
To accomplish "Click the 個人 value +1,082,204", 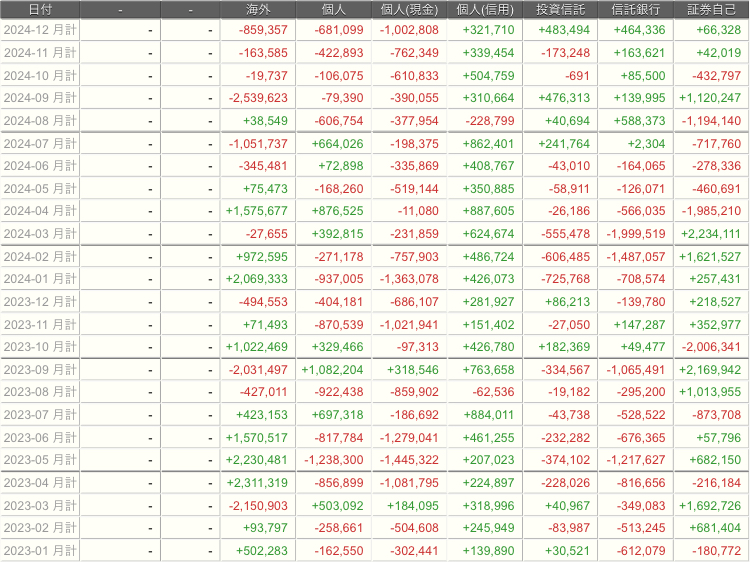I will (332, 369).
